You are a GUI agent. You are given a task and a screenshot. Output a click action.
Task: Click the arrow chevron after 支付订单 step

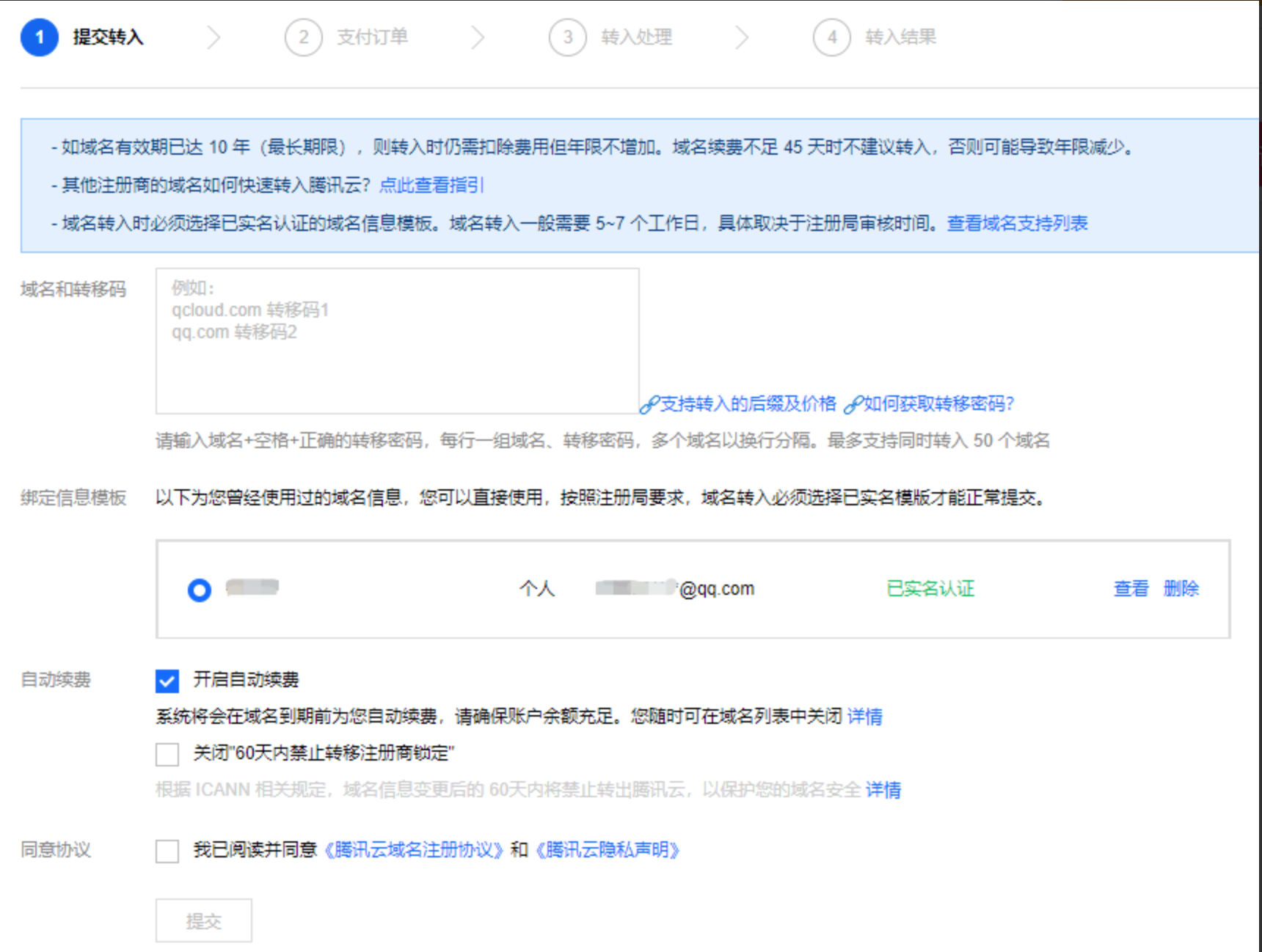click(x=478, y=37)
